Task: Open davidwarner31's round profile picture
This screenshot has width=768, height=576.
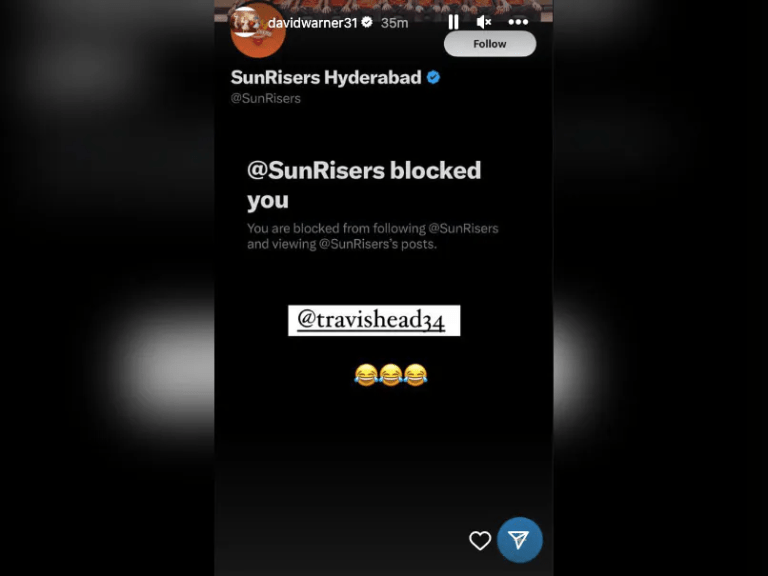Action: point(258,30)
